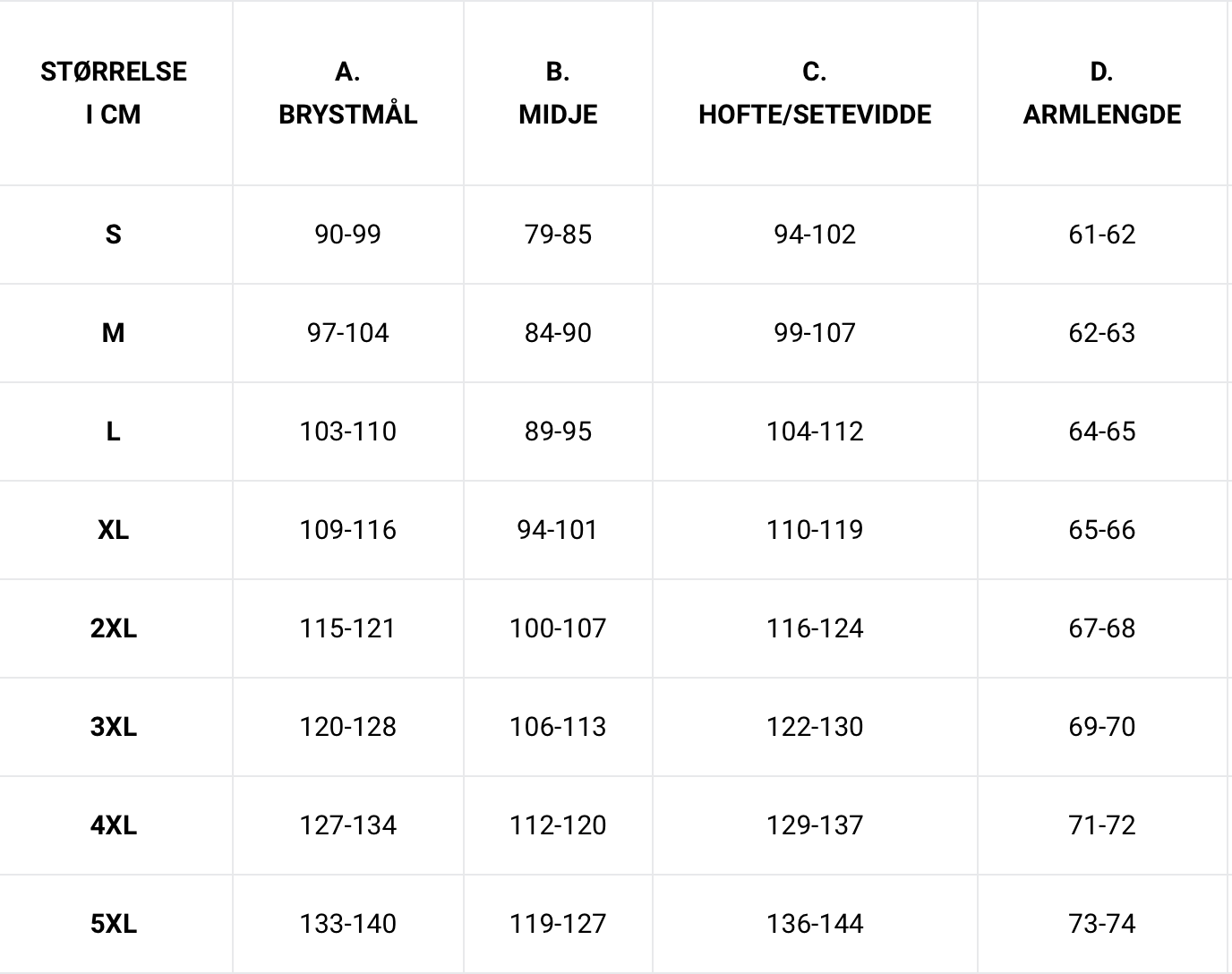Click the 5XL size row label
Viewport: 1232px width, 974px height.
tap(114, 924)
